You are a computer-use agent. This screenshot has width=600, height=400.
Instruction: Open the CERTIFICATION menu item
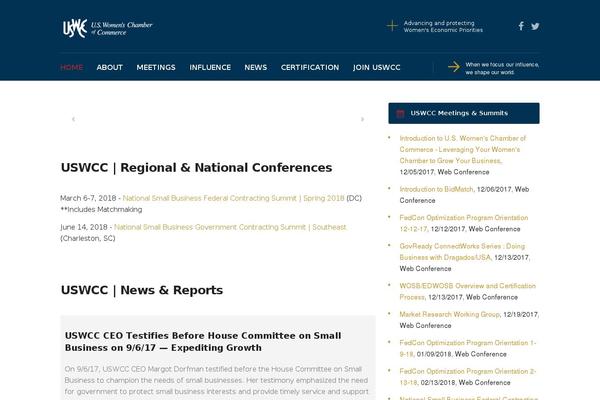(310, 67)
